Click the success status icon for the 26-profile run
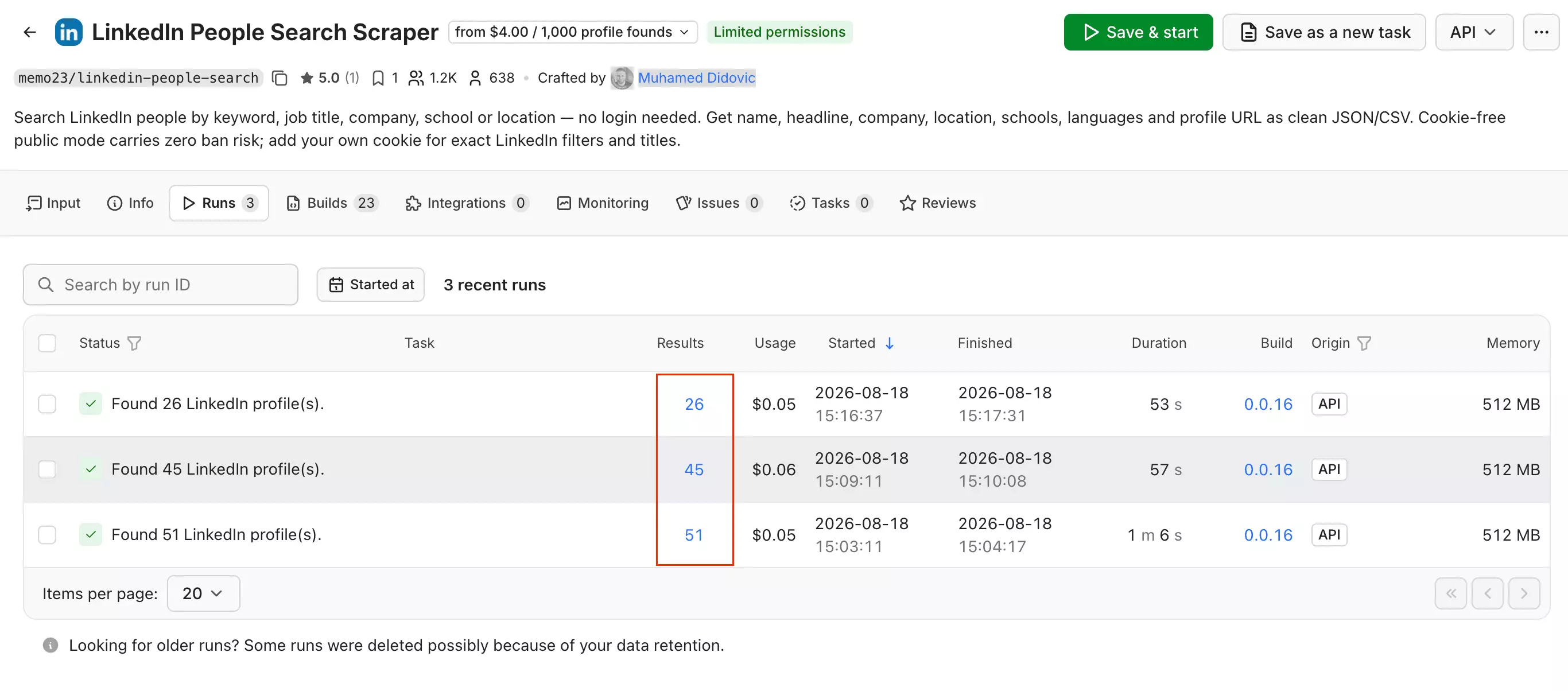1568x691 pixels. [x=91, y=403]
